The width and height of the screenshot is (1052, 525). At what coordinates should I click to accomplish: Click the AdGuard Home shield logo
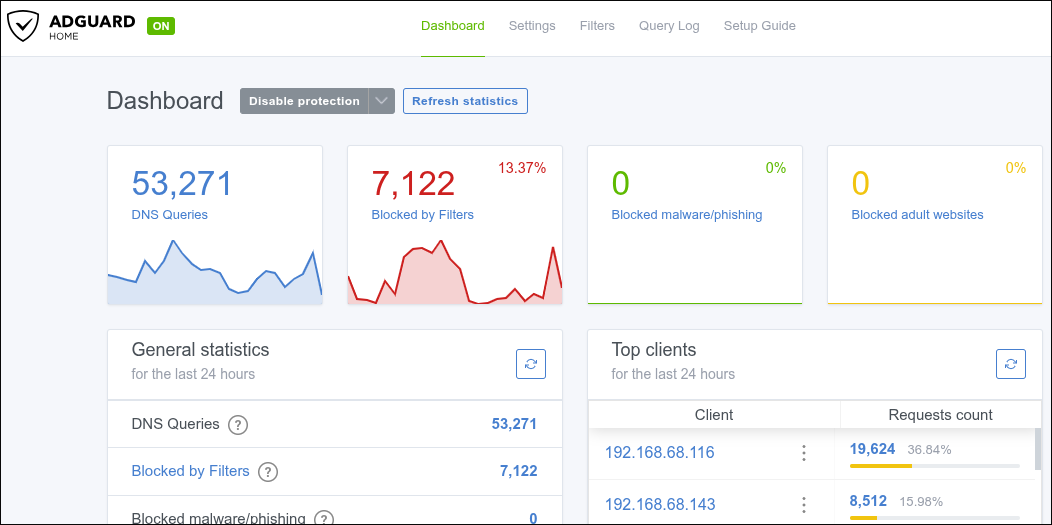pyautogui.click(x=23, y=27)
